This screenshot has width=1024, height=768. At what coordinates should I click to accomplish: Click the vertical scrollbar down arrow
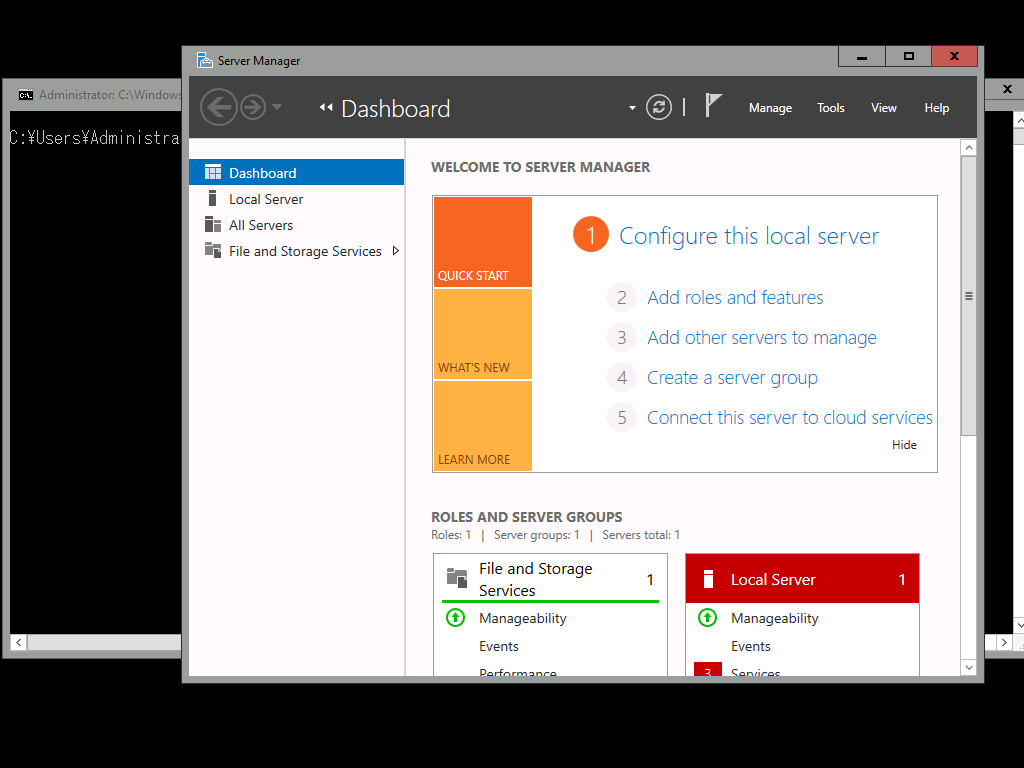pyautogui.click(x=968, y=667)
